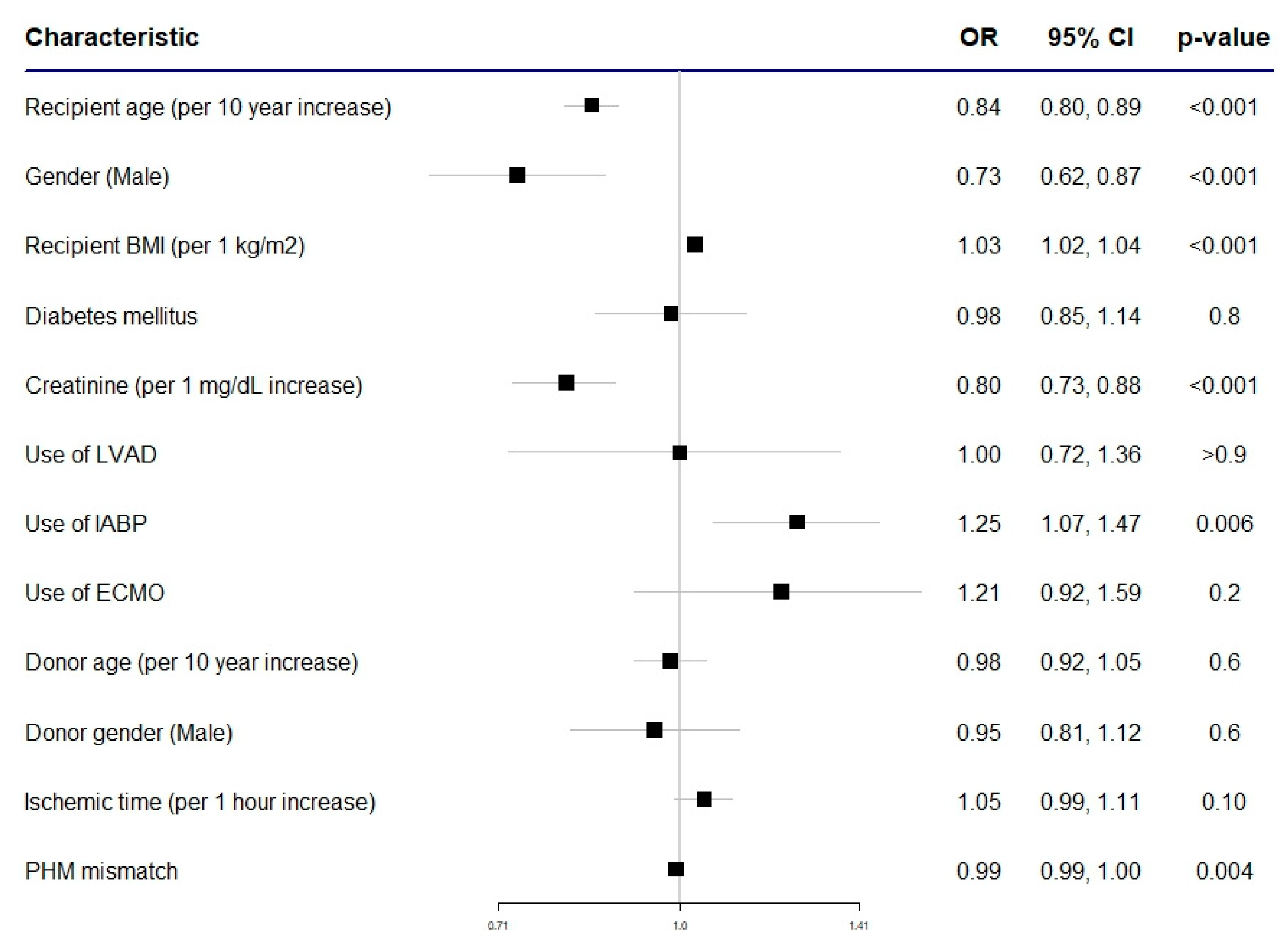
Task: Click the Ischemic time row label
Action: coord(200,802)
